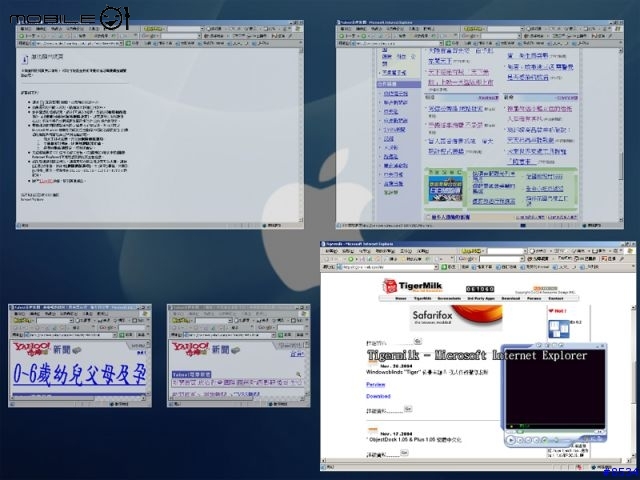Click Yahoo logo in the small window with purple links

pyautogui.click(x=191, y=349)
